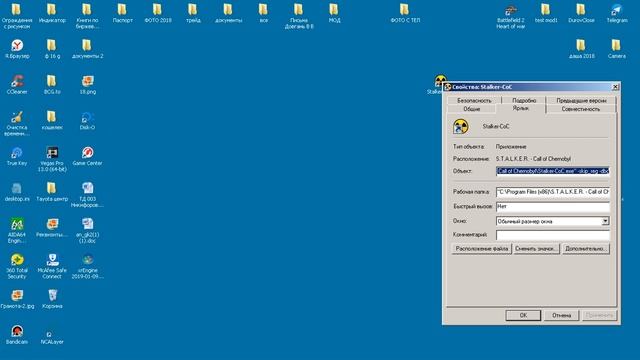640x360 pixels.
Task: Select the Индикатор folder icon
Action: tap(52, 13)
